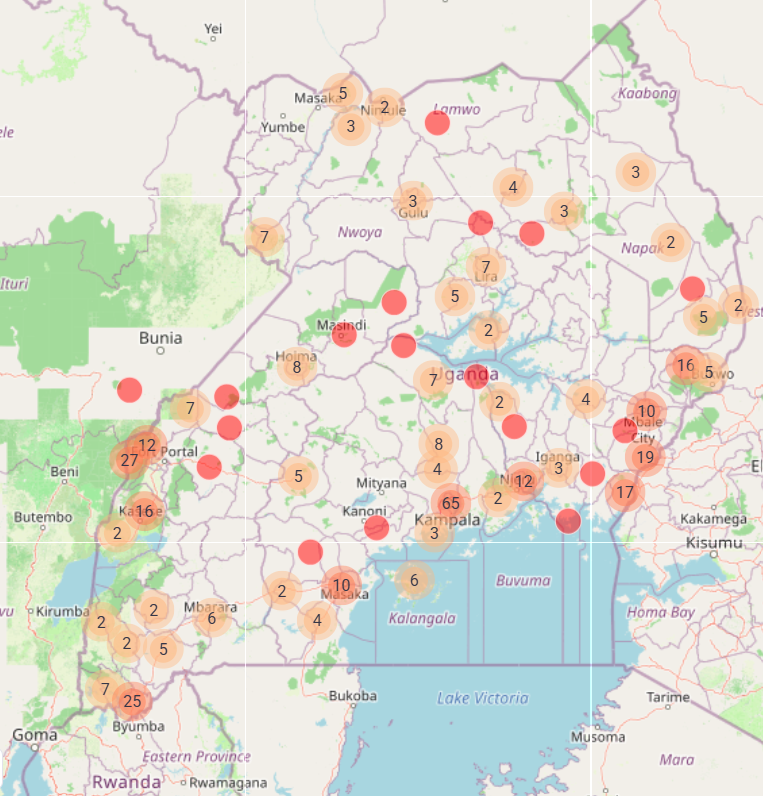Screen dimensions: 763x796
Task: Click the Eastern Province label
Action: [196, 756]
